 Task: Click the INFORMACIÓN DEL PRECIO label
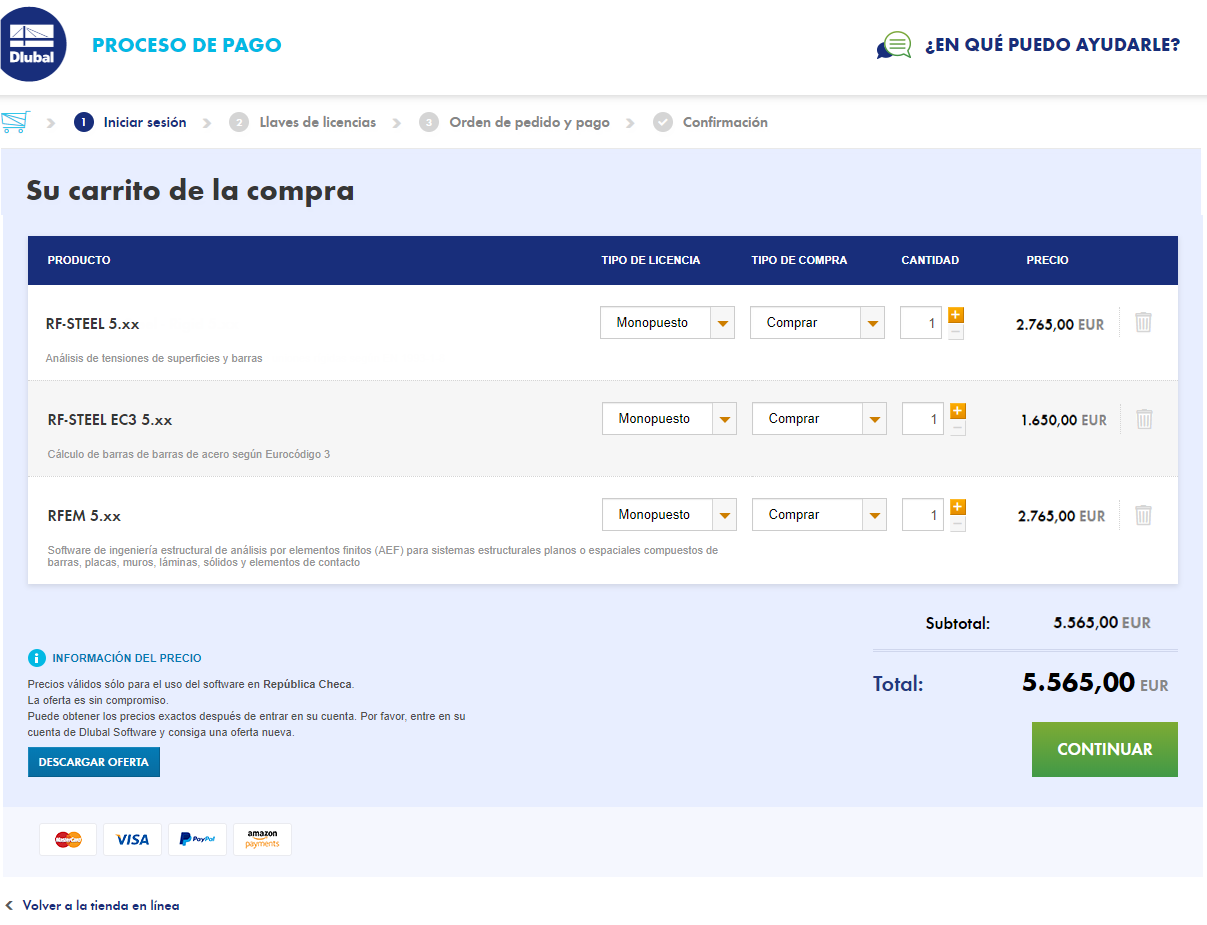click(x=127, y=658)
